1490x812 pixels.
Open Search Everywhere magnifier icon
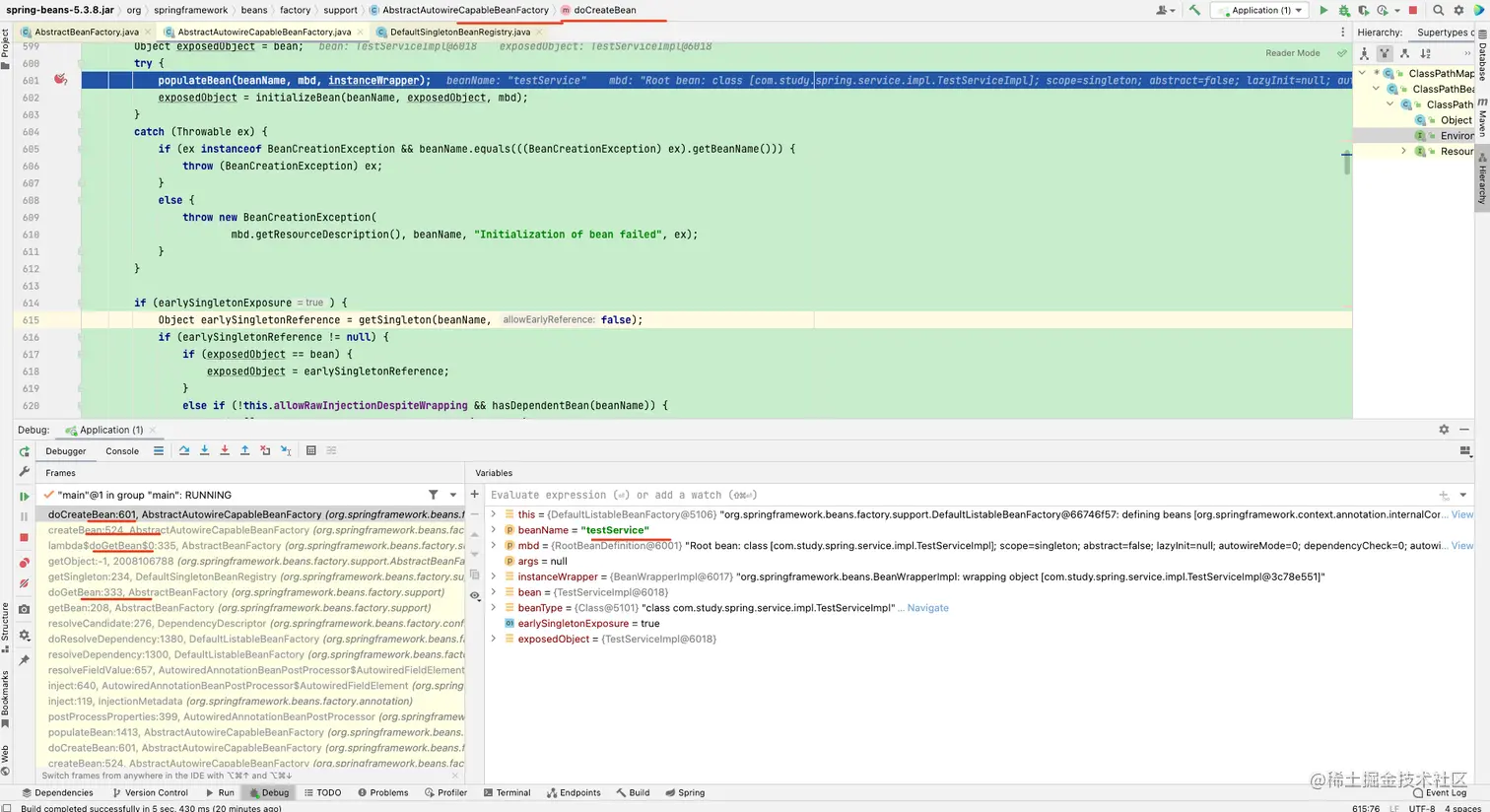1439,10
